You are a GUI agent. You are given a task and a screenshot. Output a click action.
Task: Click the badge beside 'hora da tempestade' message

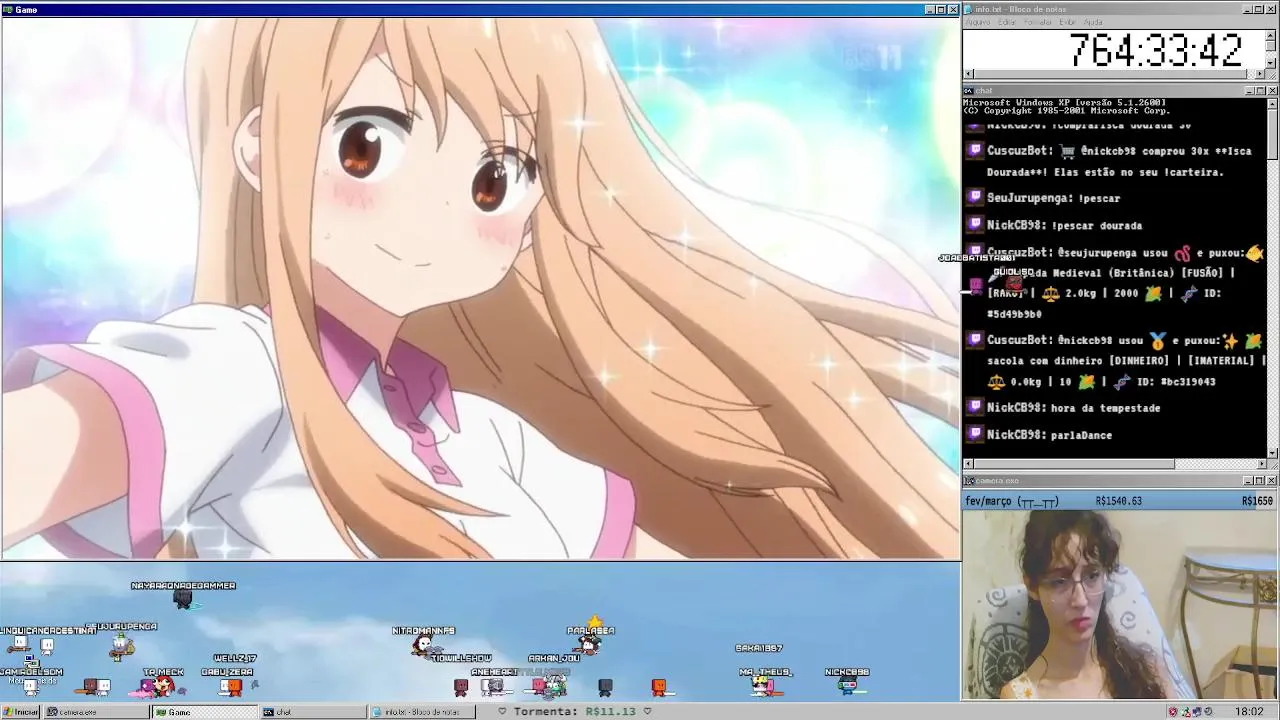point(975,408)
